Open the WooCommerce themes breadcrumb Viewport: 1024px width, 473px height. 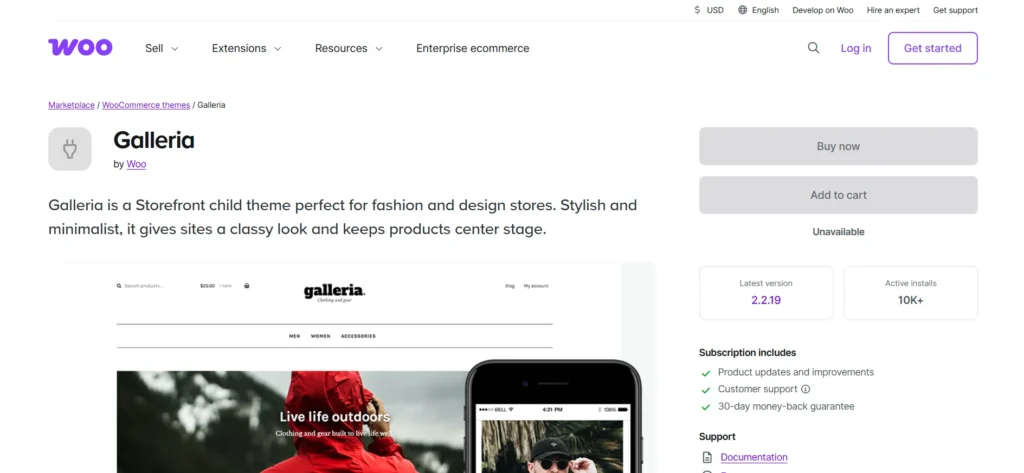point(146,105)
